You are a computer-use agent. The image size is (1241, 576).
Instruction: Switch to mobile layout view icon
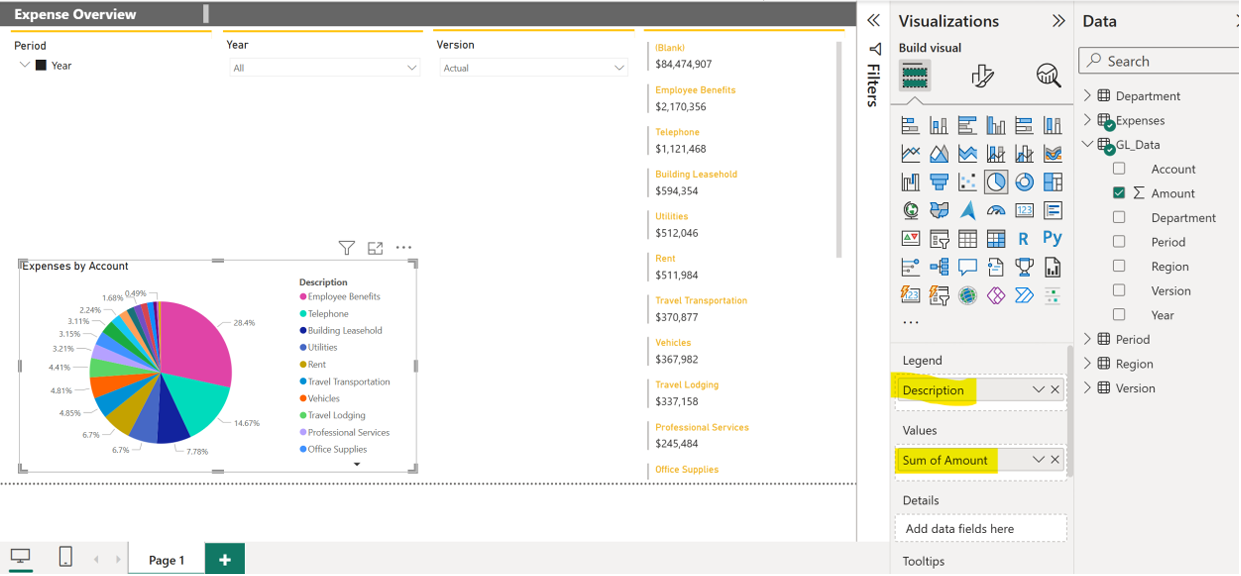[x=65, y=557]
